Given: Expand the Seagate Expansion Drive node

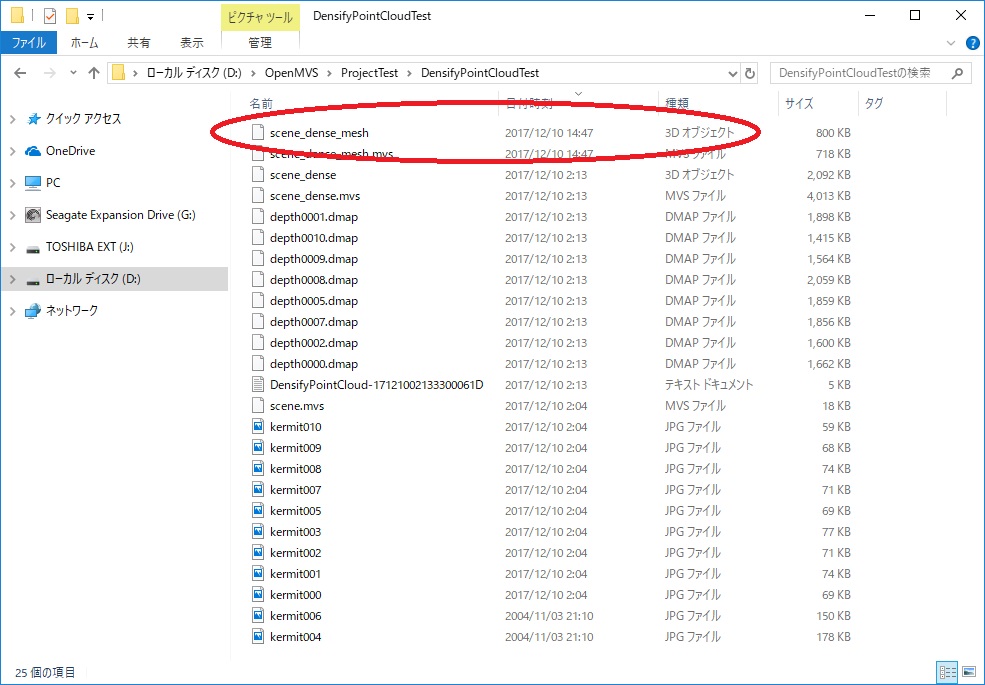Looking at the screenshot, I should (x=13, y=215).
